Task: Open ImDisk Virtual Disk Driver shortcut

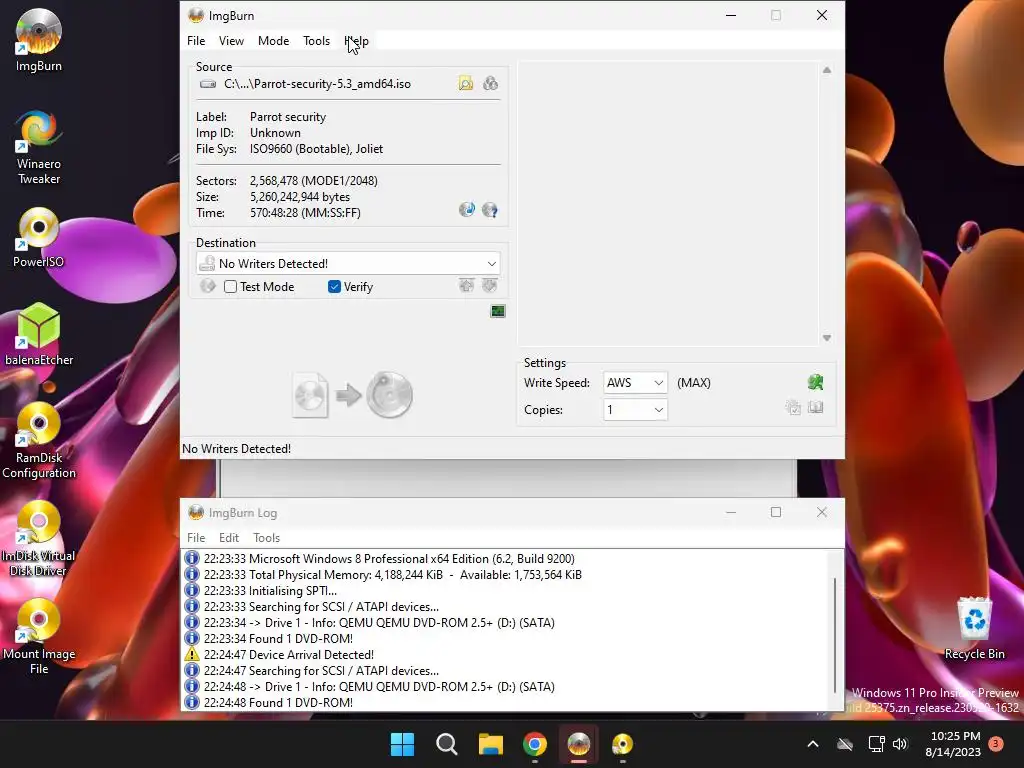Action: [39, 539]
